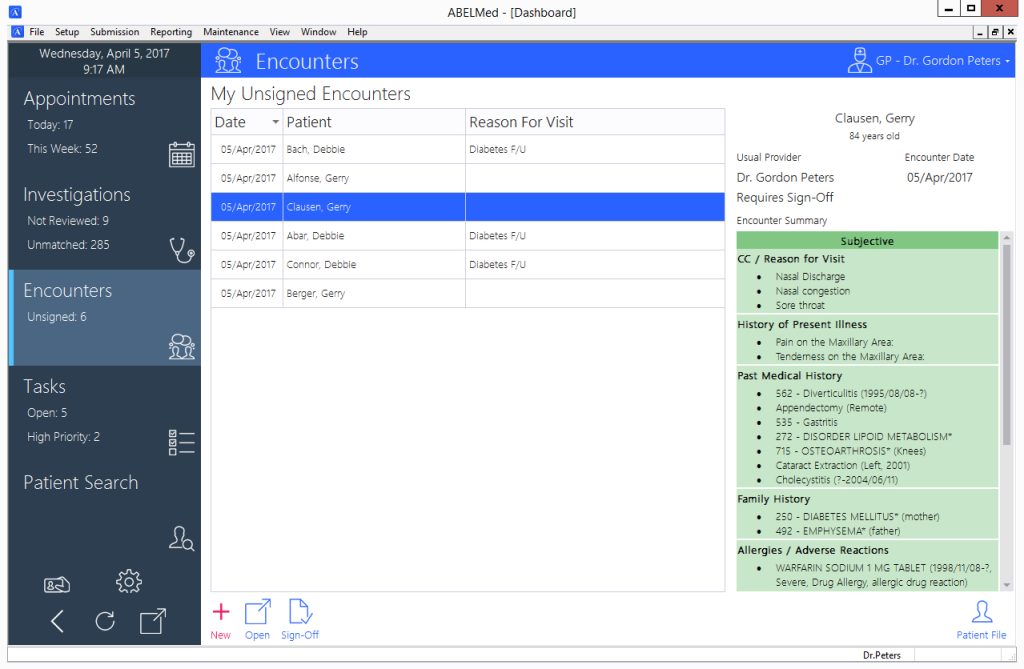Click New to create an encounter
Viewport: 1024px width, 669px height.
(x=220, y=617)
